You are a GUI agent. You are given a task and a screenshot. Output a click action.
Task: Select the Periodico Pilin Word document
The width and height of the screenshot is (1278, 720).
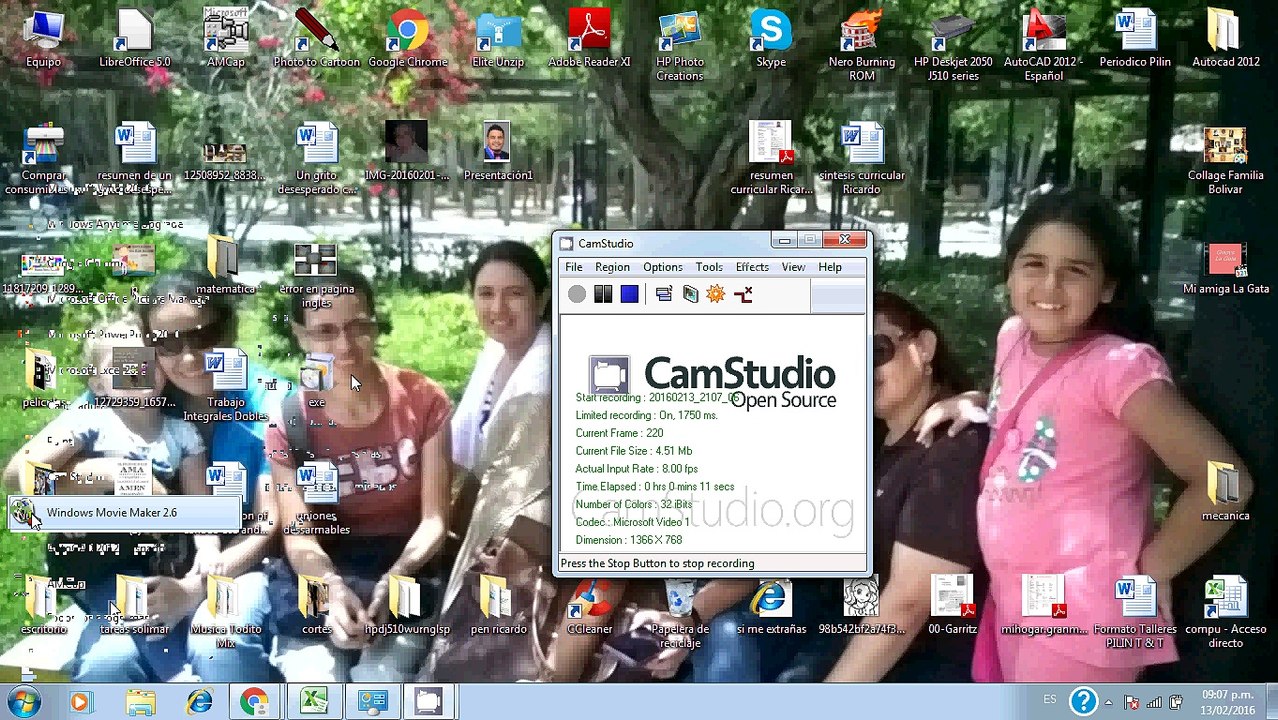click(x=1135, y=40)
